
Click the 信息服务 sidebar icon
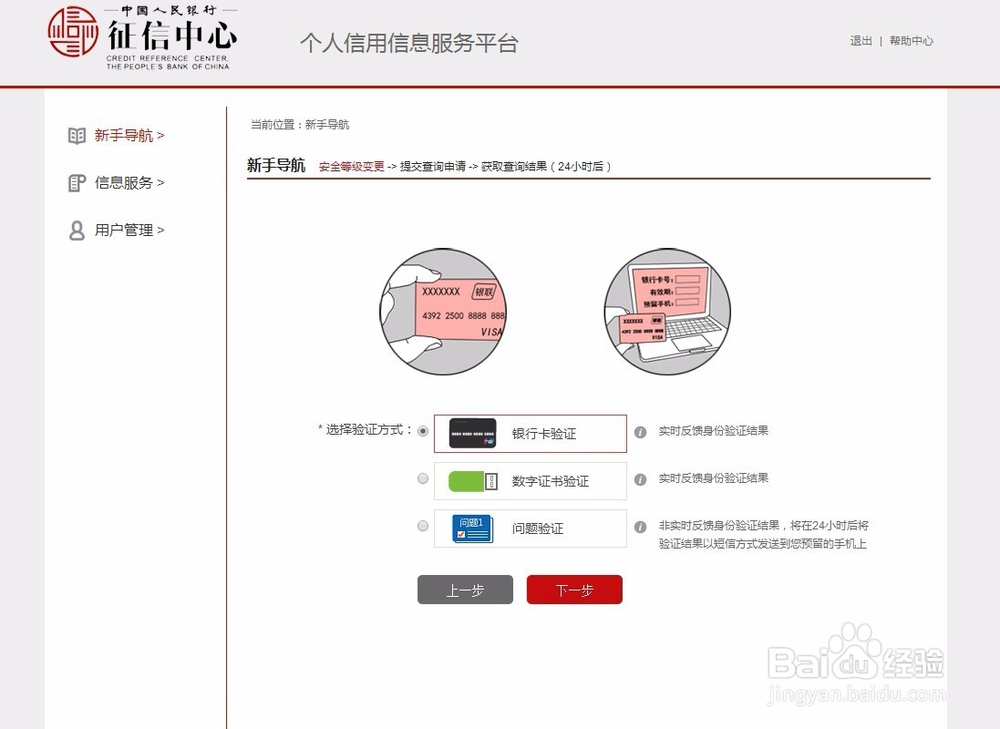click(x=76, y=182)
